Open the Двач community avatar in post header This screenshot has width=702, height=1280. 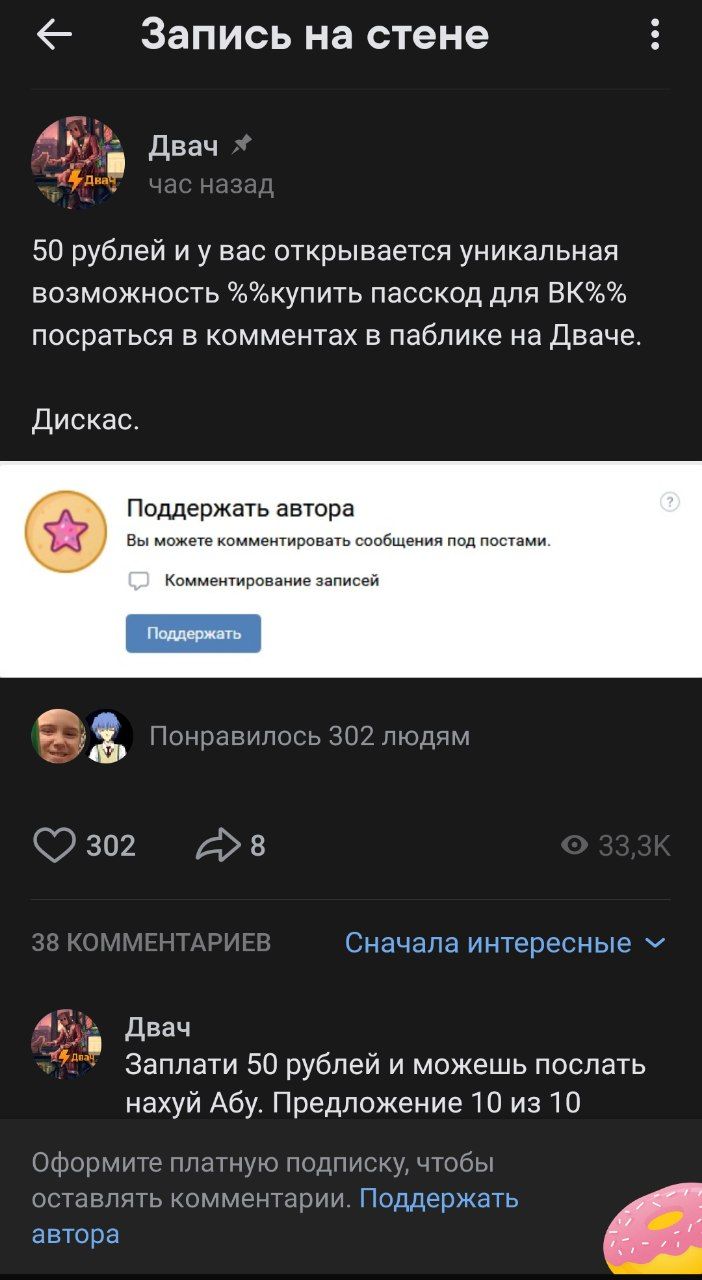(x=79, y=162)
